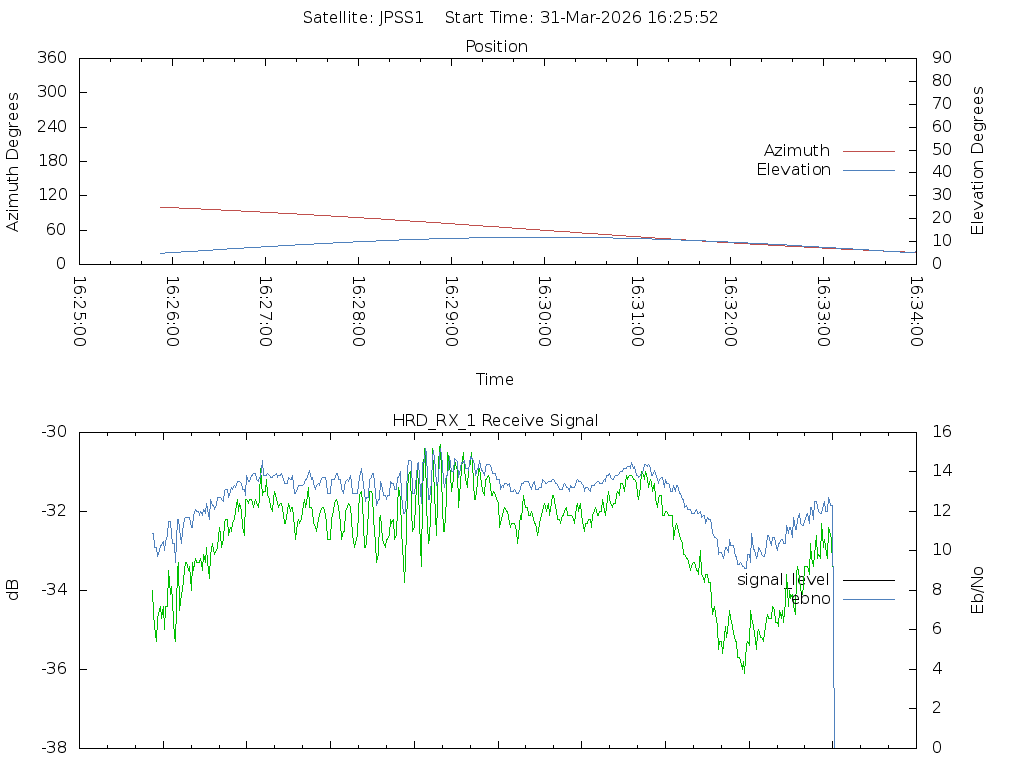The width and height of the screenshot is (1024, 768).
Task: Click the Position plot title
Action: pyautogui.click(x=496, y=46)
